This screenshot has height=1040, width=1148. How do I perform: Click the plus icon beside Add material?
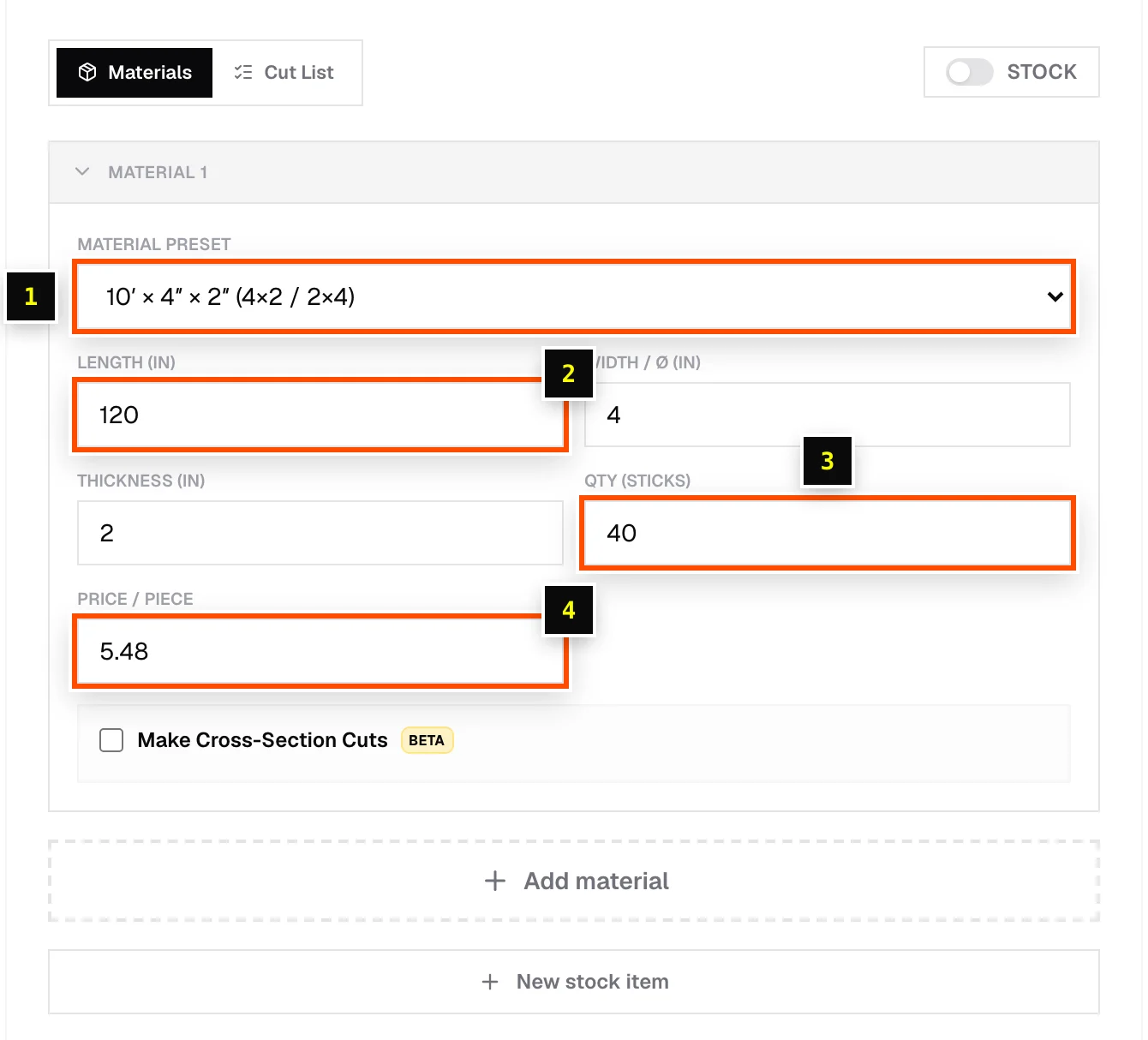[x=495, y=881]
